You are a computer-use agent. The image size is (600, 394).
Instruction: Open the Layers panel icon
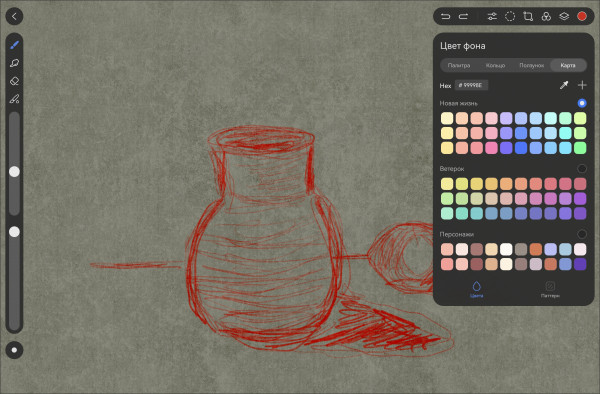[564, 16]
